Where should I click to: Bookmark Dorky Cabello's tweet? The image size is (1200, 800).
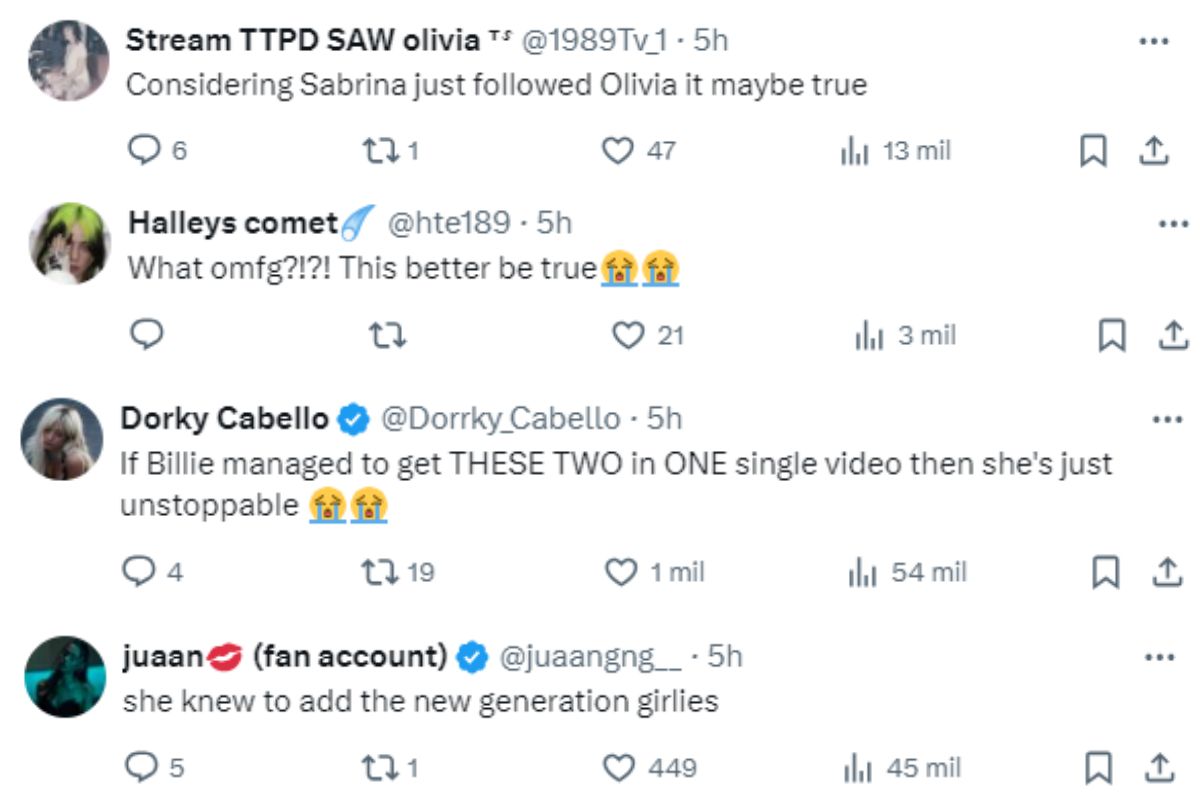click(1104, 572)
